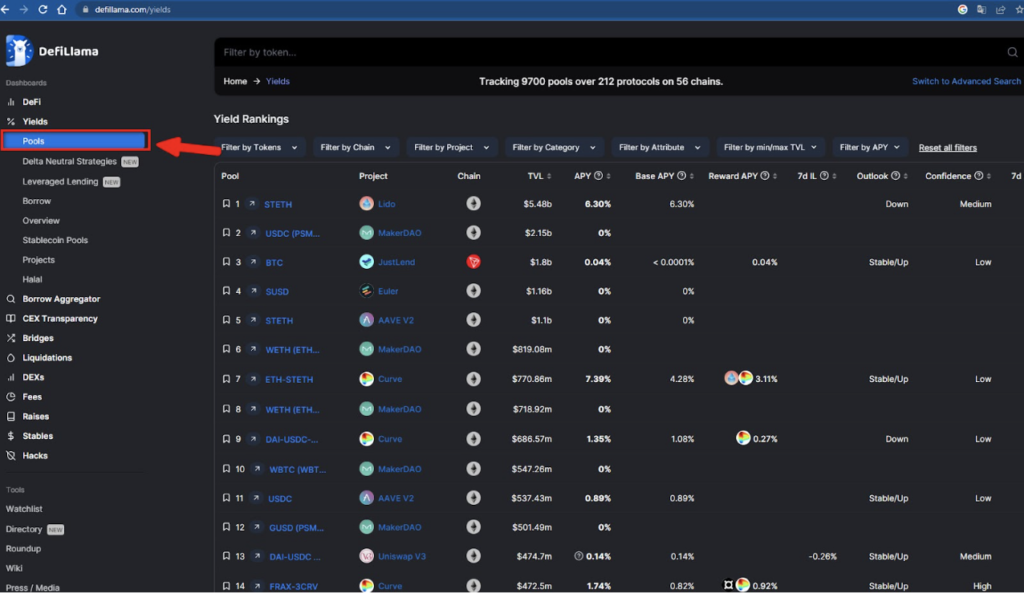
Task: Click the DefiLlama logo
Action: click(52, 51)
